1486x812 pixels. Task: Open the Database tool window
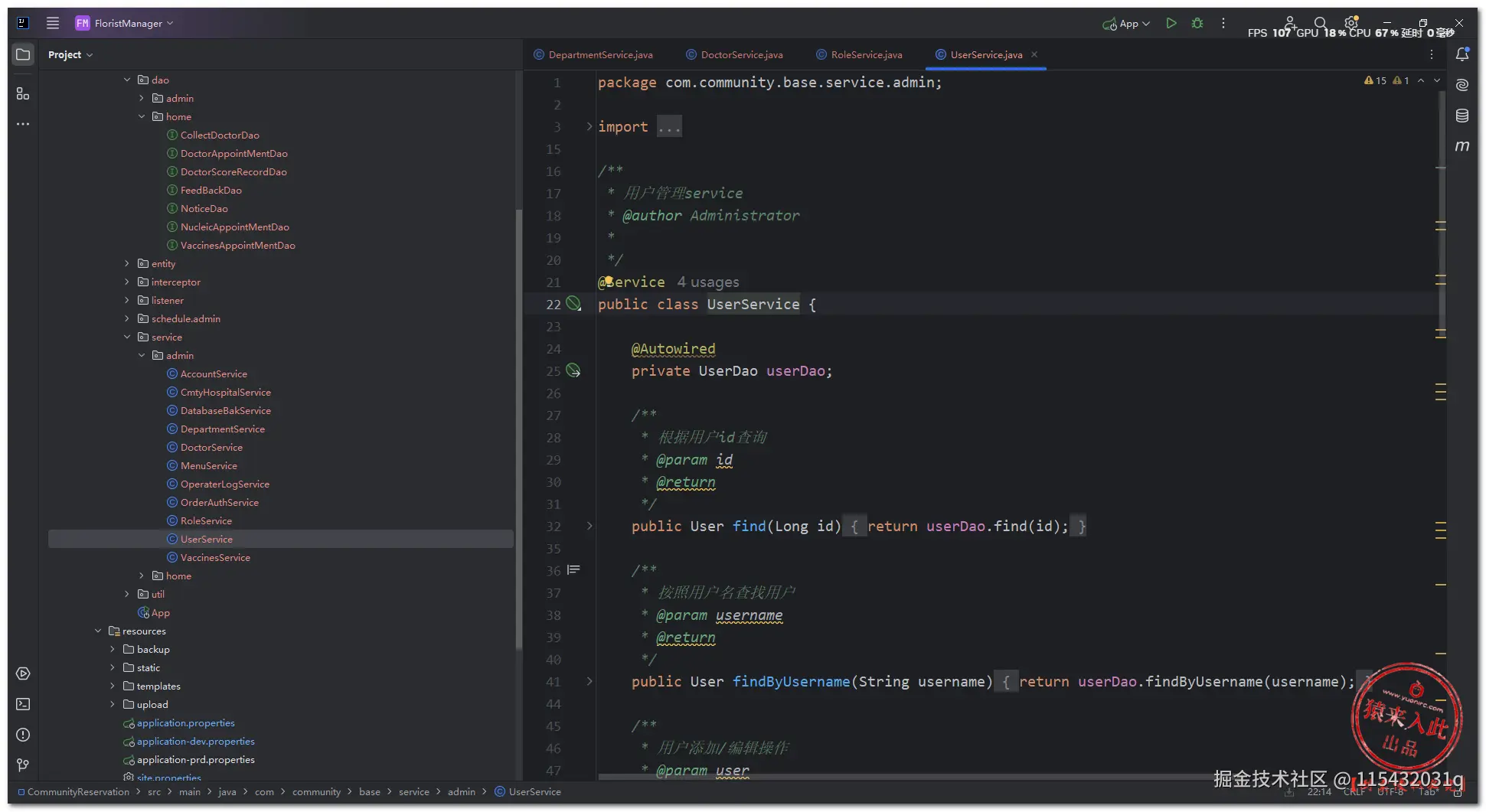[1462, 116]
